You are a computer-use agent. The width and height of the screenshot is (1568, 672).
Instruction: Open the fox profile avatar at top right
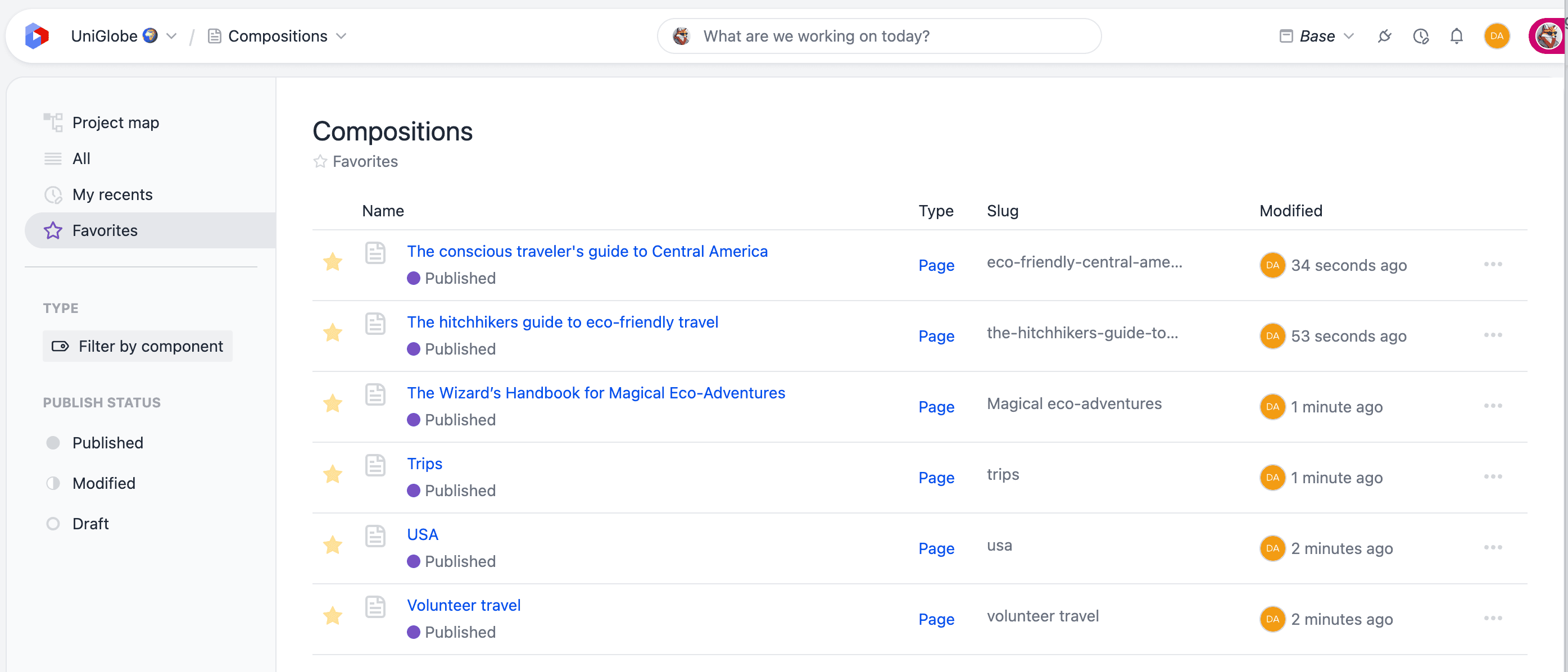[x=1548, y=36]
